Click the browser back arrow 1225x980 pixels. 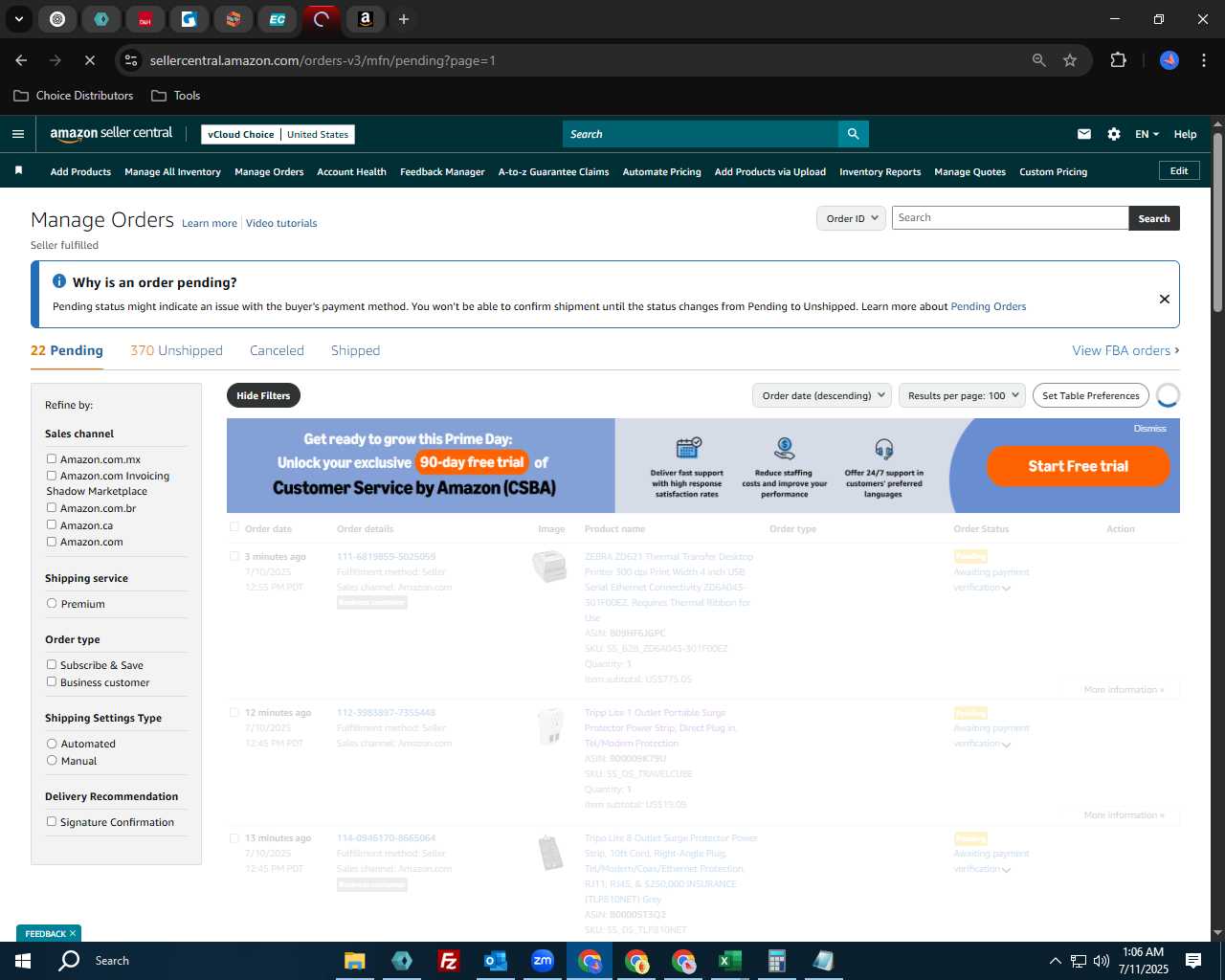pyautogui.click(x=21, y=60)
